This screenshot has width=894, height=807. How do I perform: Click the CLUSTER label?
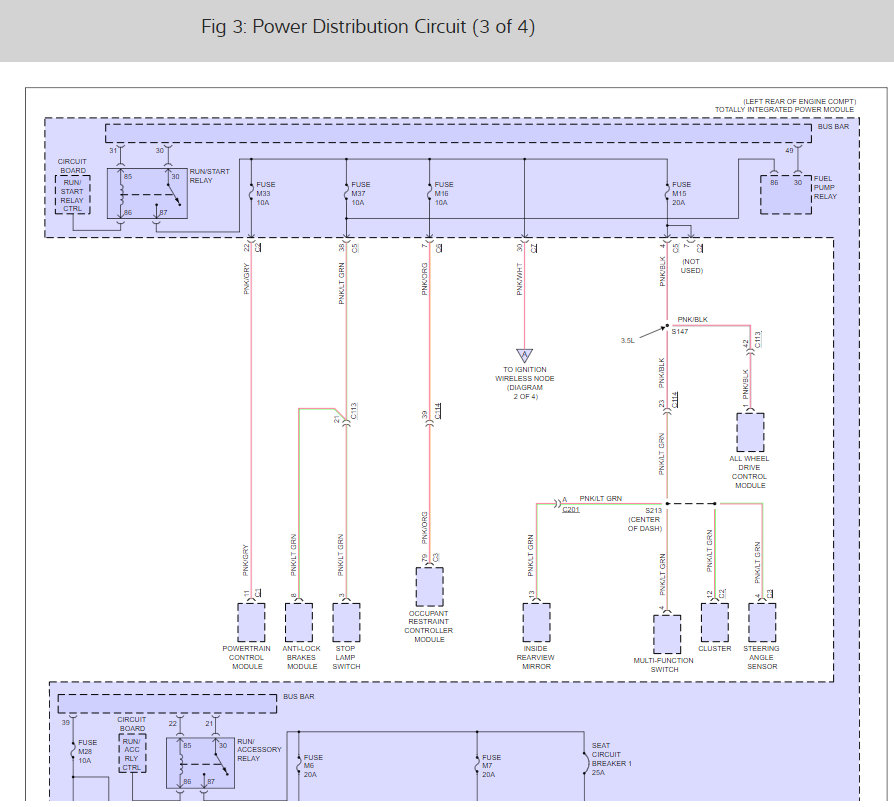coord(714,648)
